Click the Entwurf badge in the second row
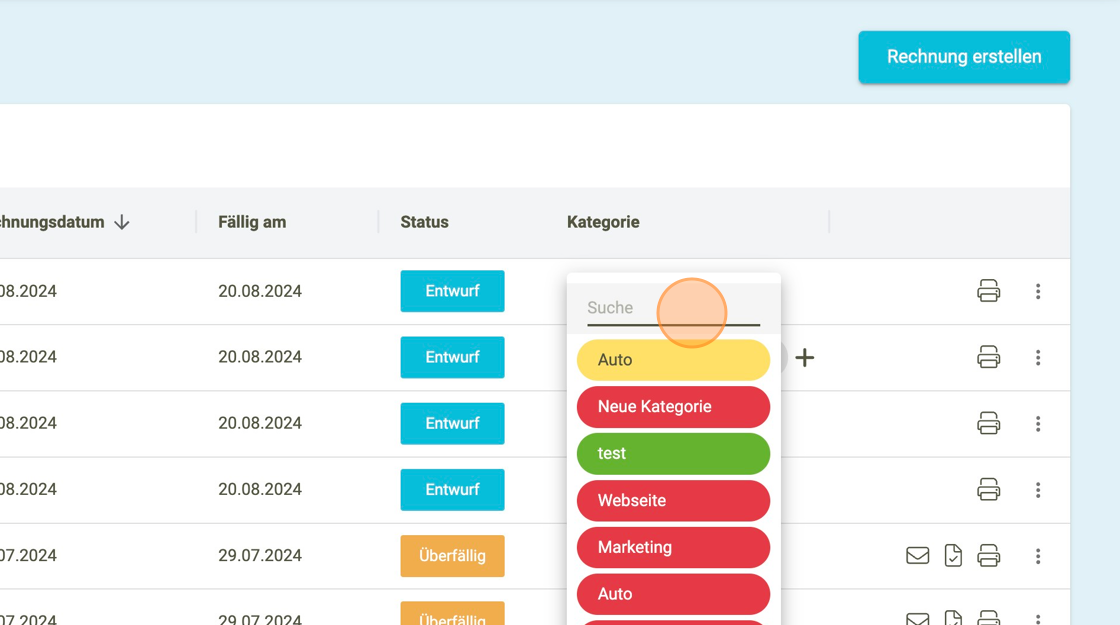This screenshot has height=625, width=1120. (x=452, y=357)
